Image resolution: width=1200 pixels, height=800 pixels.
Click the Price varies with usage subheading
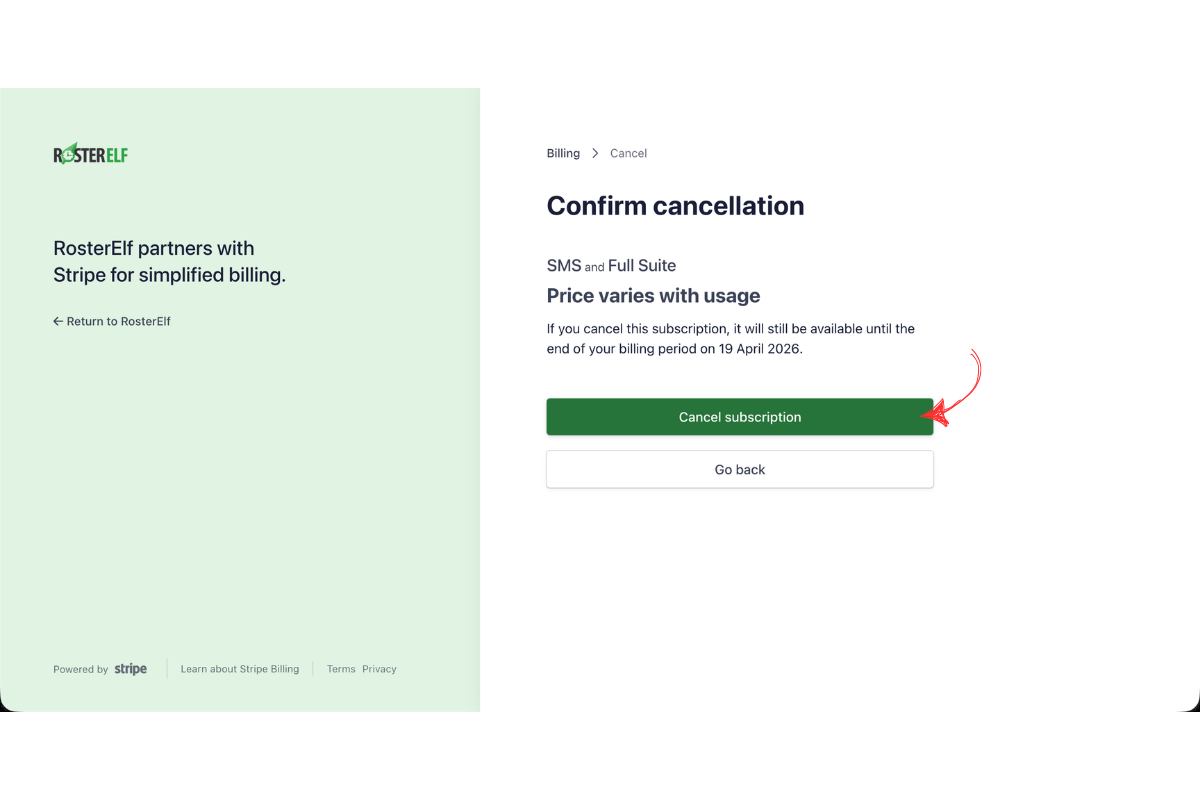tap(653, 296)
